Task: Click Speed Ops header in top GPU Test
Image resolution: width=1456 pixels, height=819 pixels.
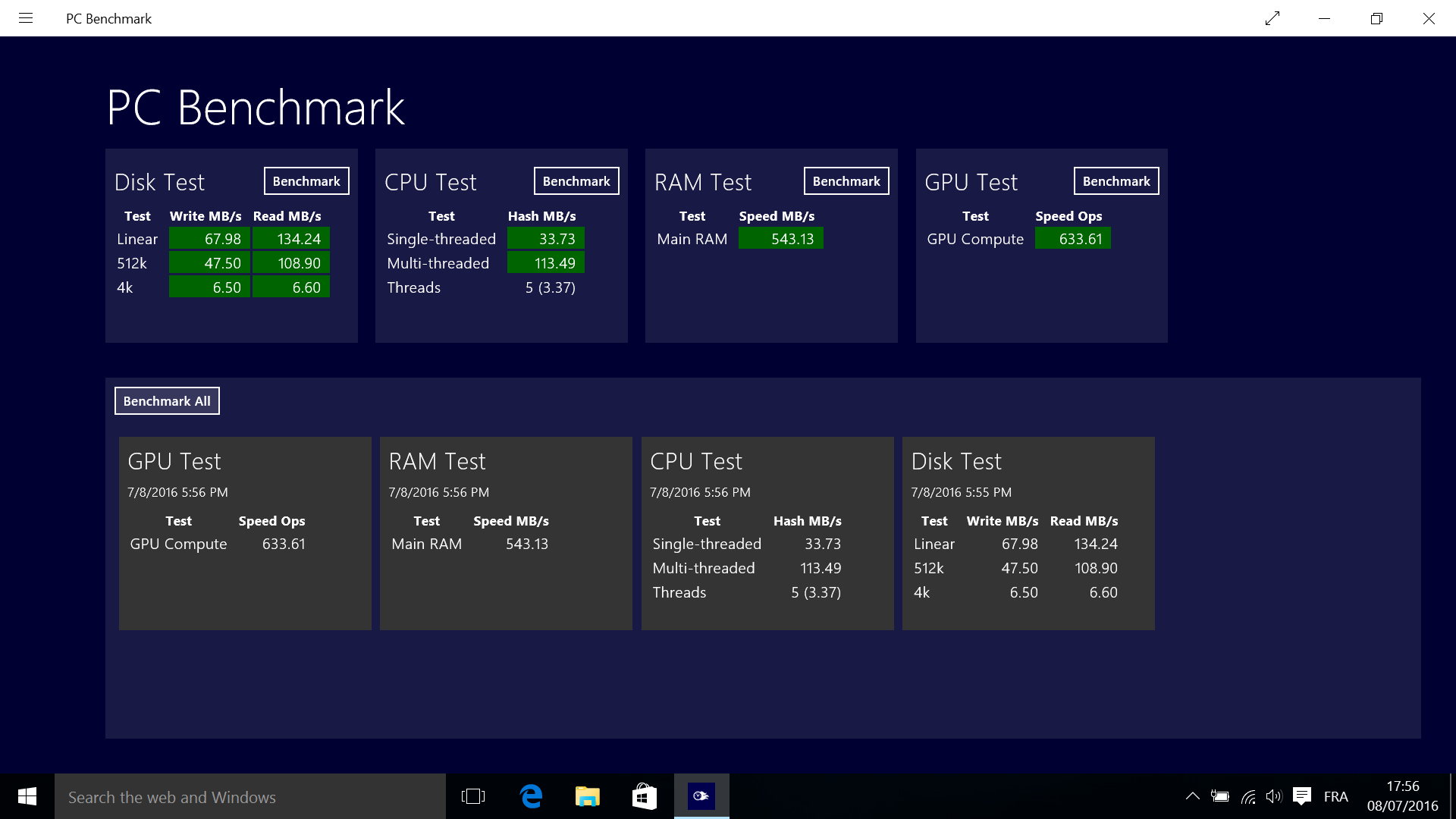Action: click(1068, 216)
